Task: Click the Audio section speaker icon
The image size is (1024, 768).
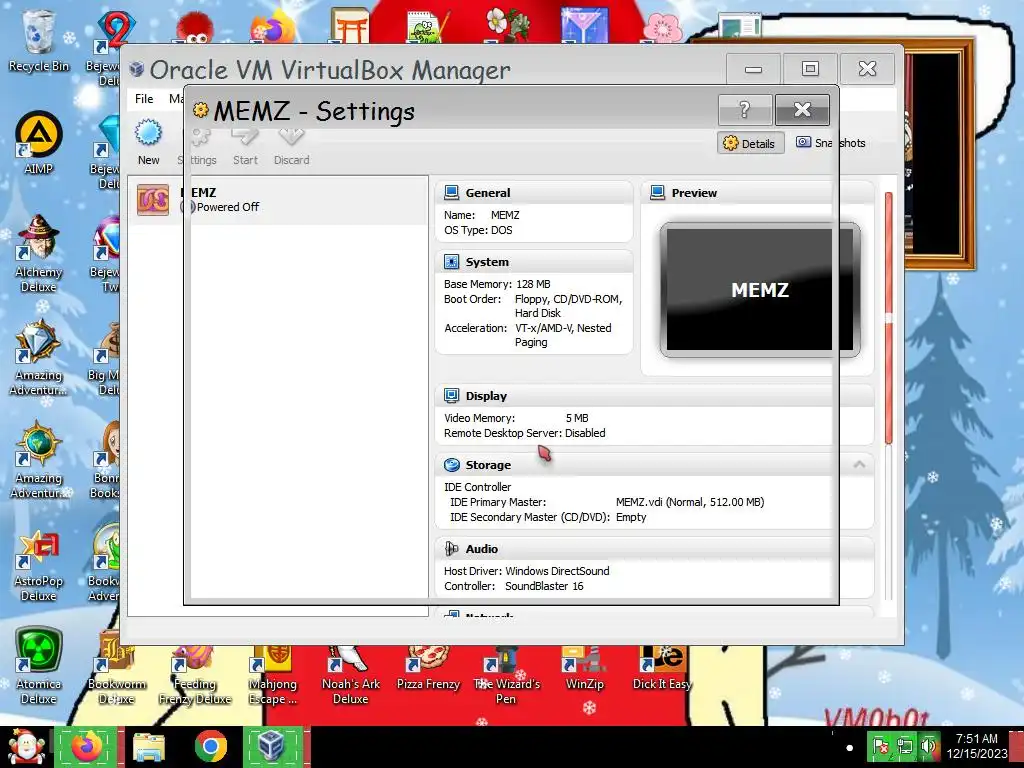Action: (x=451, y=549)
